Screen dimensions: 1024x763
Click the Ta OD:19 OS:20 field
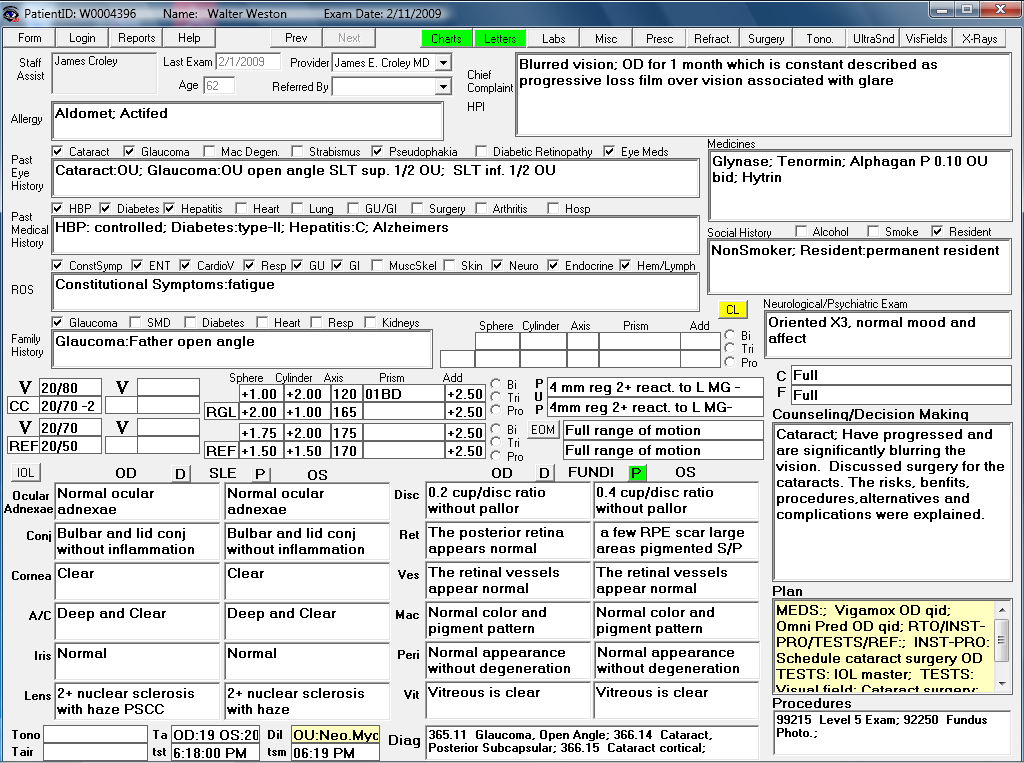(216, 735)
